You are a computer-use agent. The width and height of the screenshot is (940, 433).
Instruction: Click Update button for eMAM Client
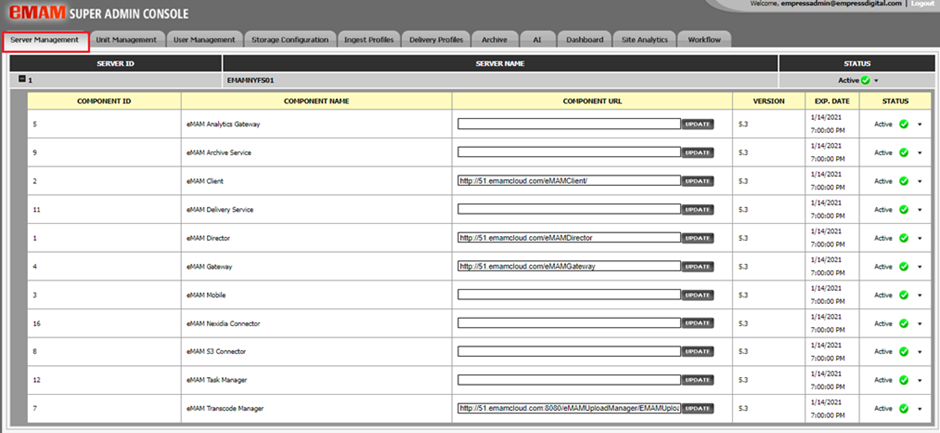pos(697,181)
